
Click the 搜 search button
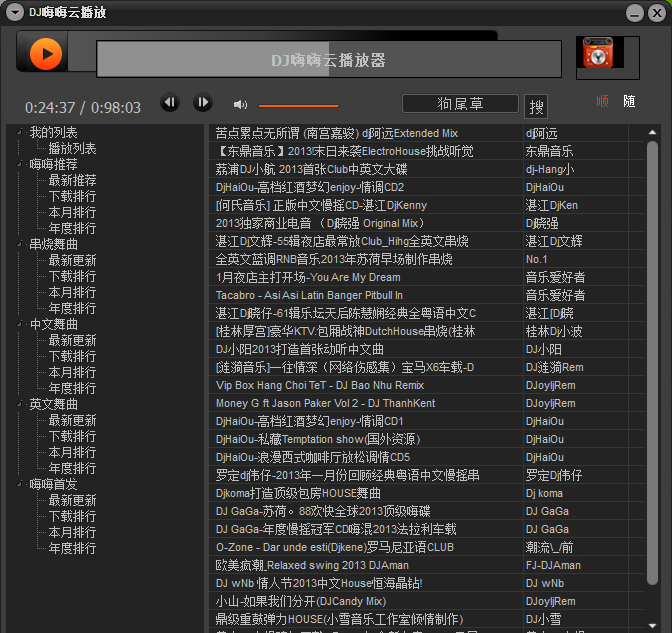[x=536, y=106]
